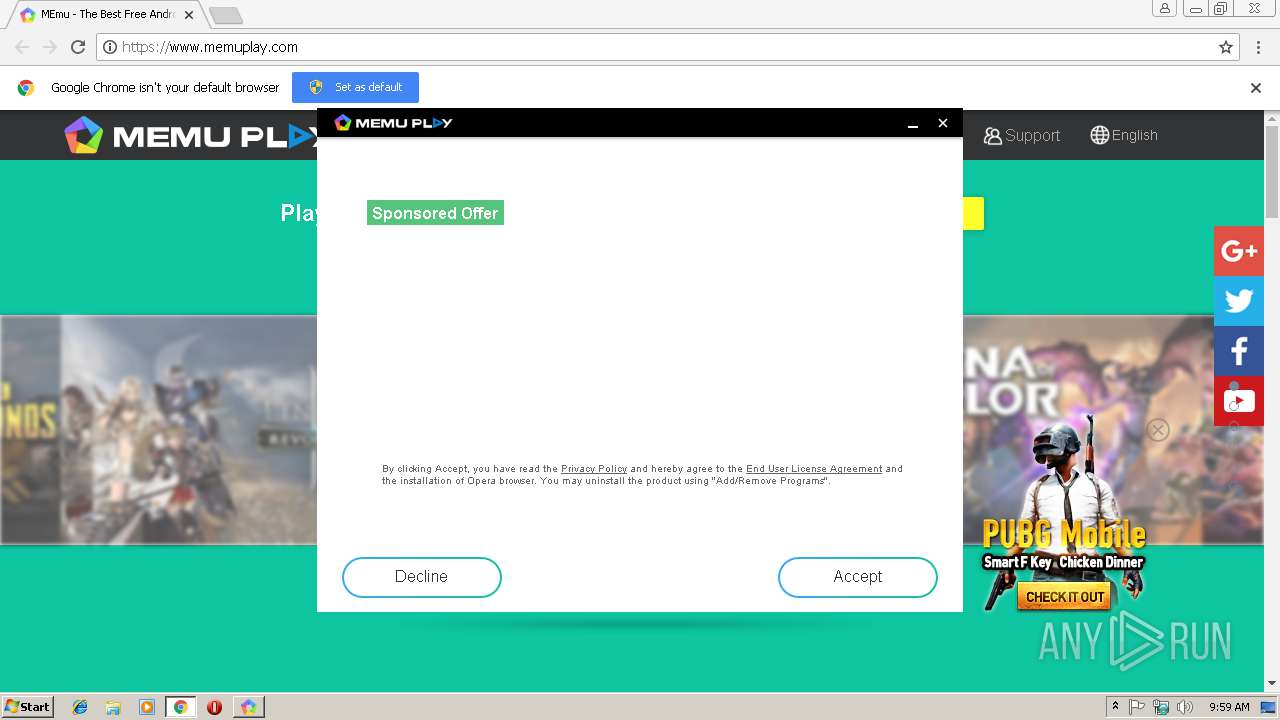Click the taskbar clock showing 9:59 AM
The width and height of the screenshot is (1280, 720).
1229,707
